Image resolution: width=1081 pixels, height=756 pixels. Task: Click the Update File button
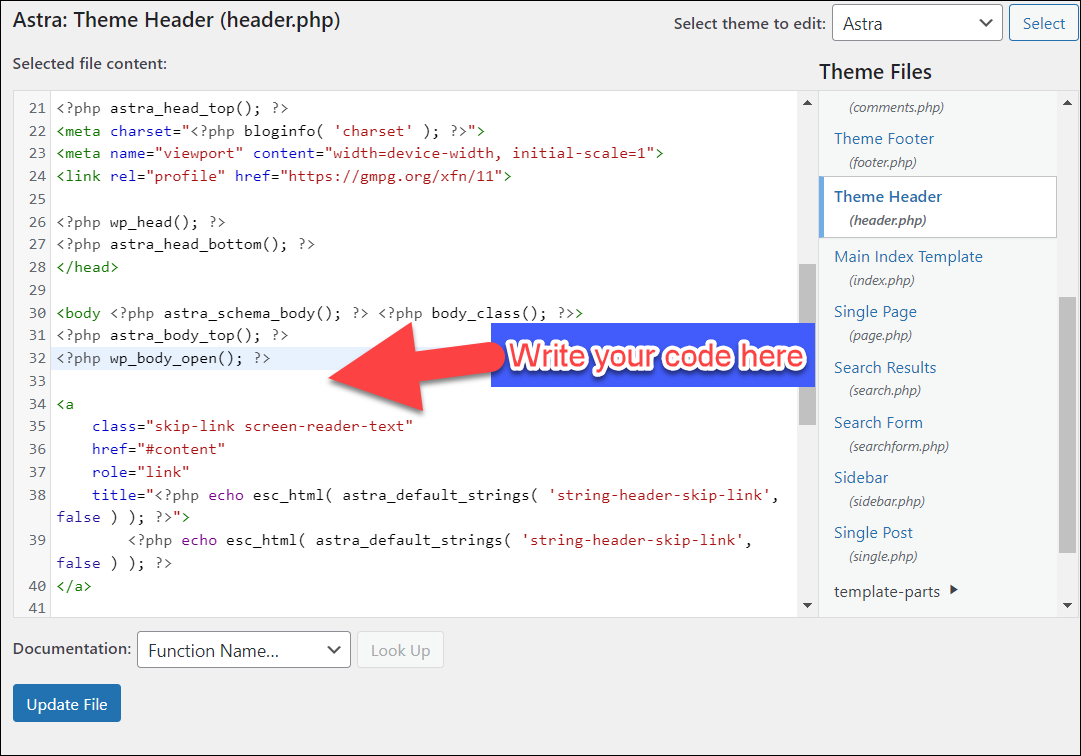pyautogui.click(x=67, y=704)
